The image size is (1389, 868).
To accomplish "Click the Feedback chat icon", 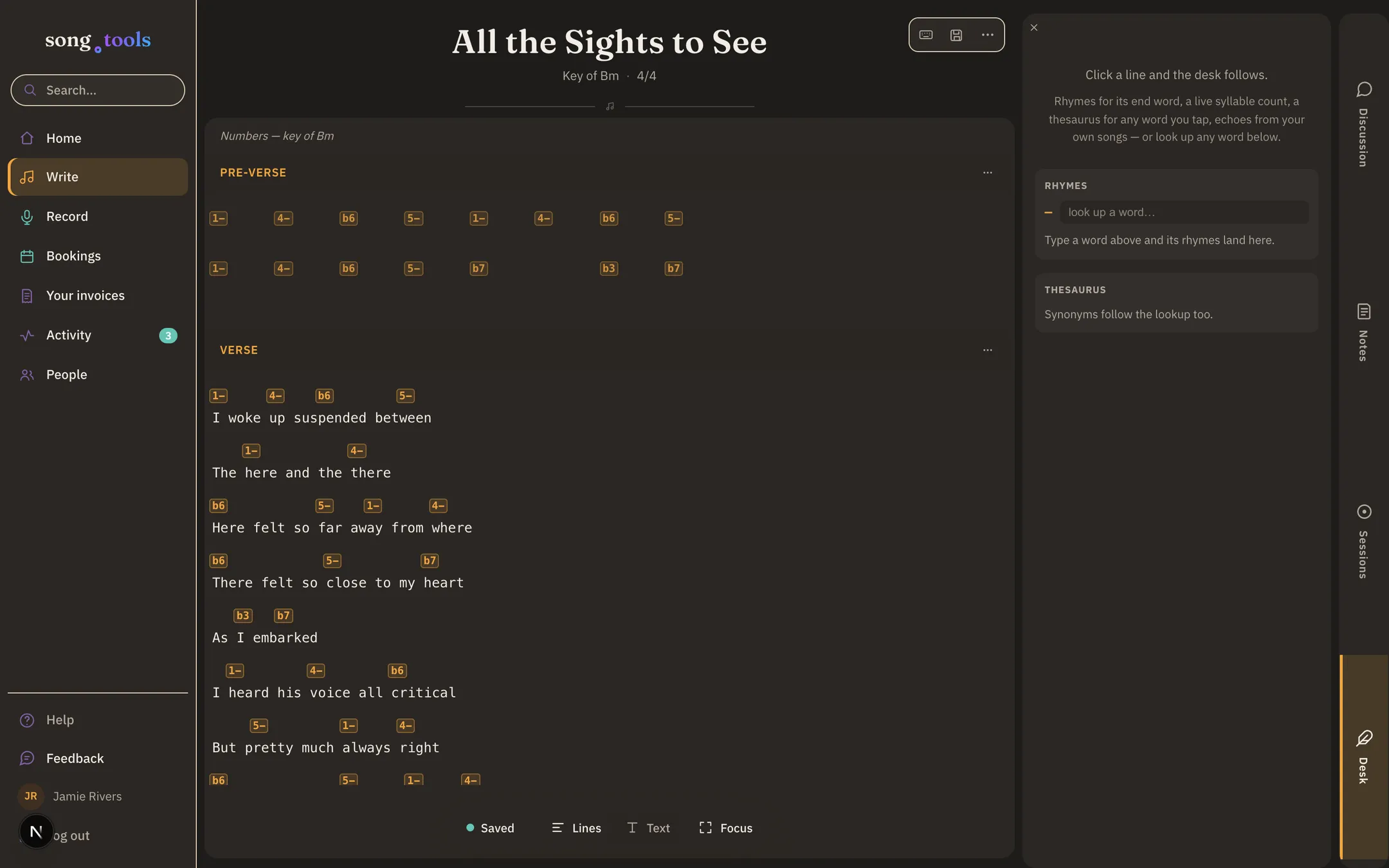I will (x=27, y=758).
